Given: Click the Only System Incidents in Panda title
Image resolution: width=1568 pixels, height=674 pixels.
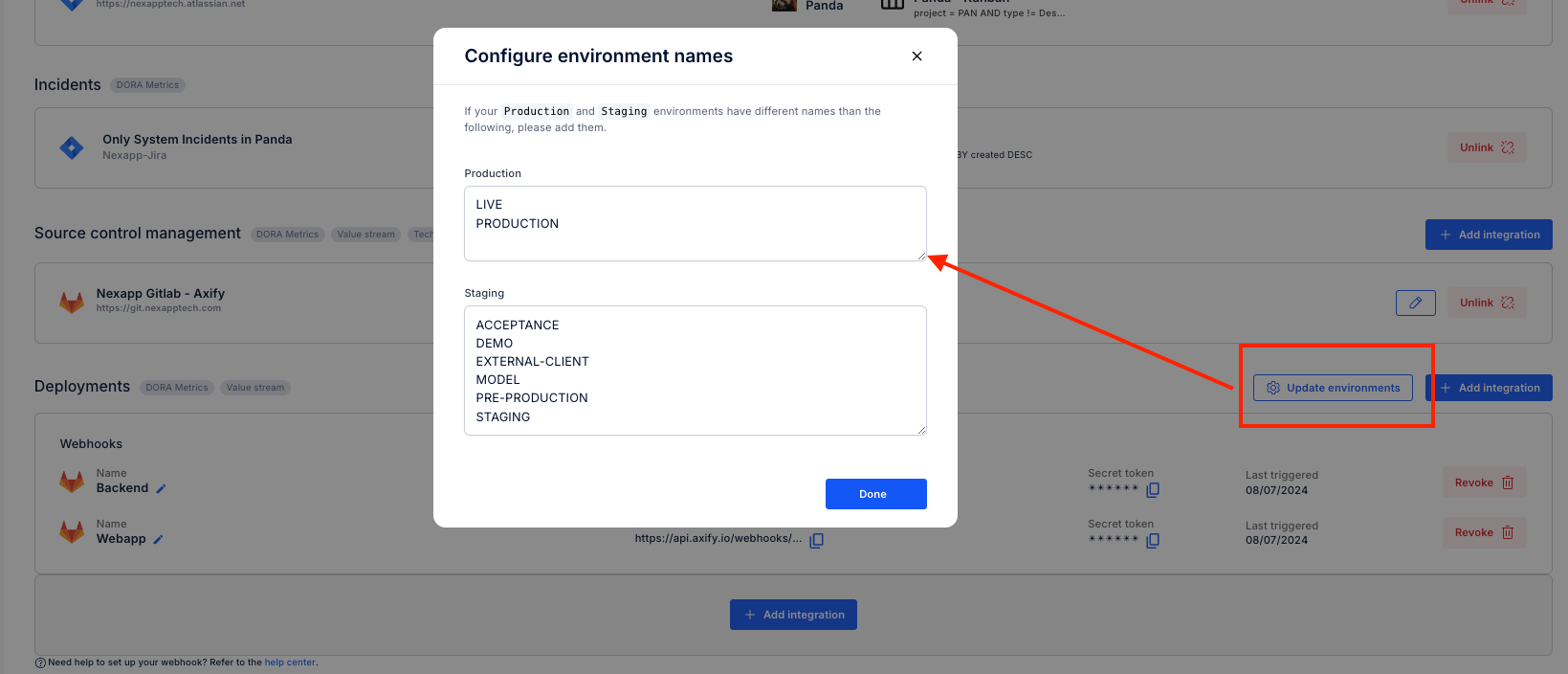Looking at the screenshot, I should 197,140.
